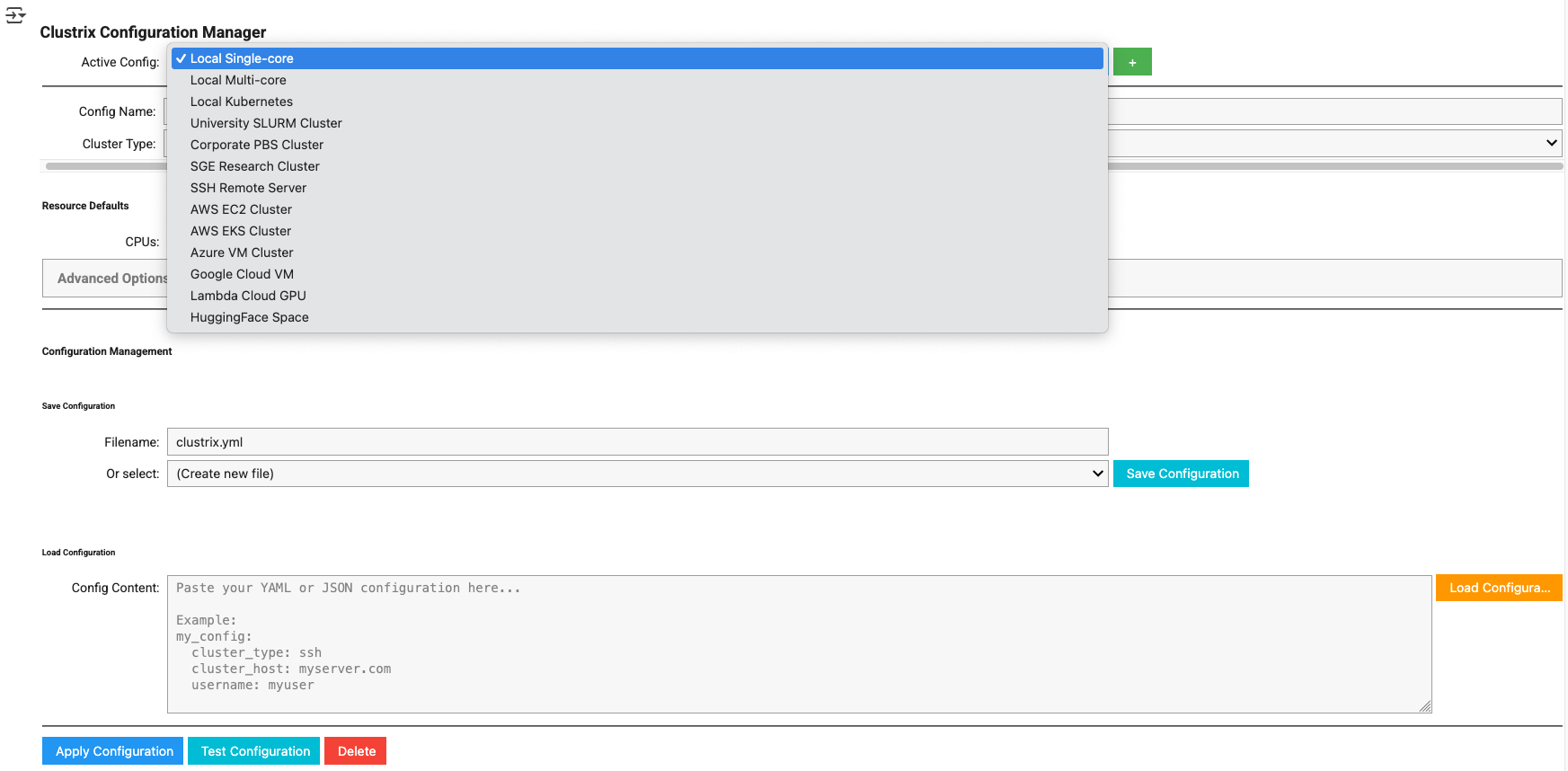Click Test Configuration button
1568x771 pixels.
[254, 751]
